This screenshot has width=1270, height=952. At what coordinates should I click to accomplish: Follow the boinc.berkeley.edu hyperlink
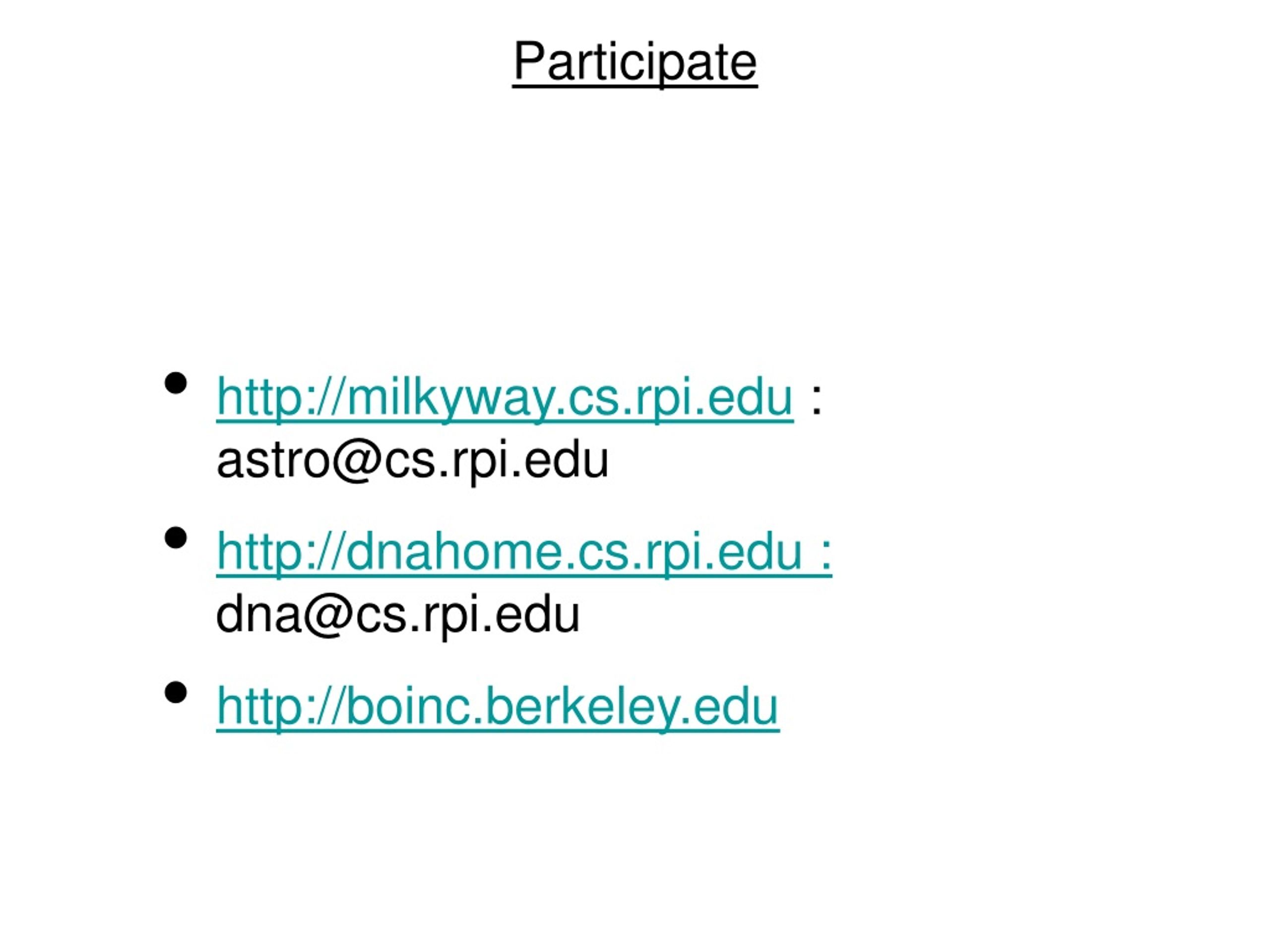498,708
